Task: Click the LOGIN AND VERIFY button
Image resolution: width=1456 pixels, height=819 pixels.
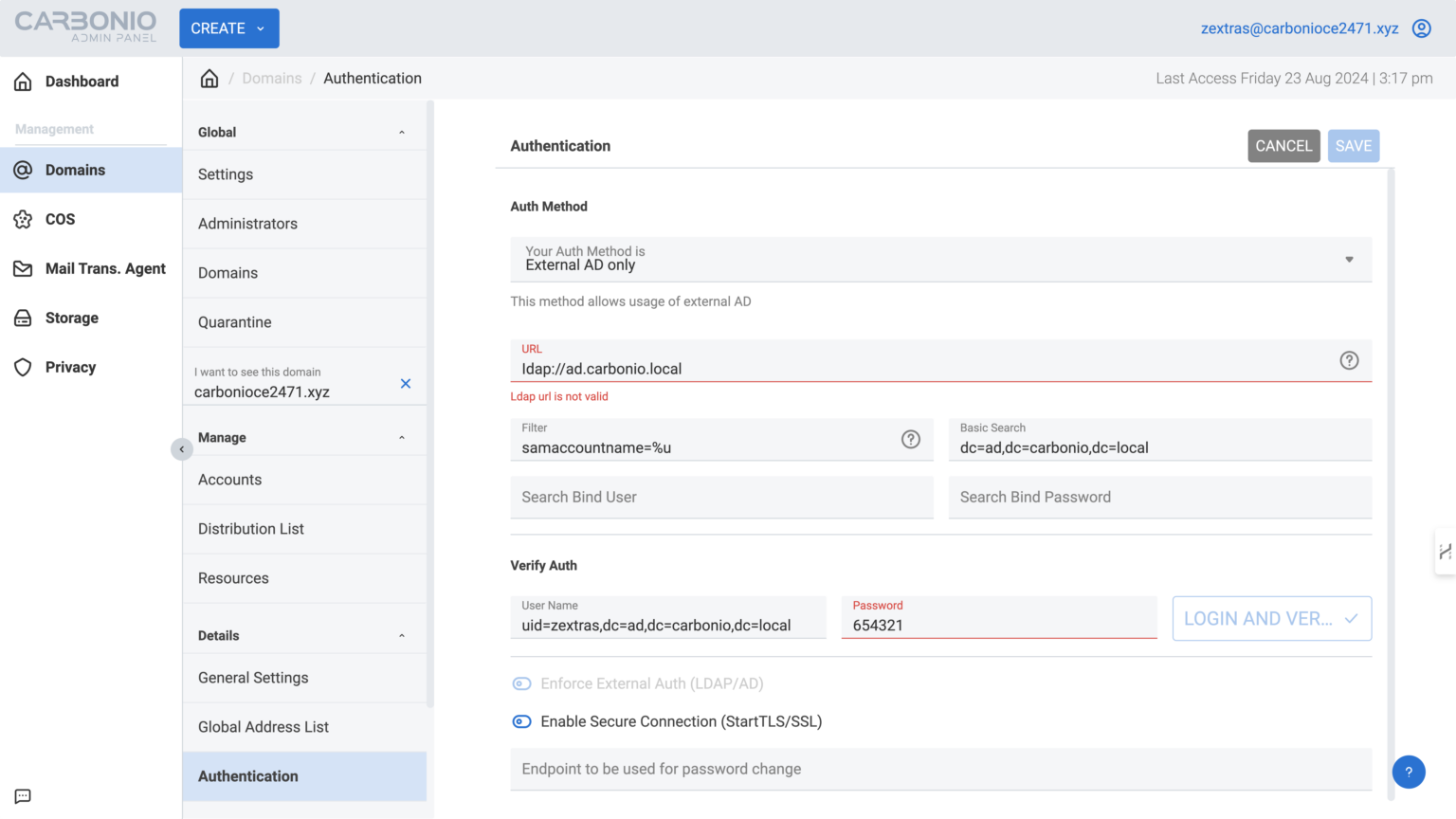Action: 1271,618
